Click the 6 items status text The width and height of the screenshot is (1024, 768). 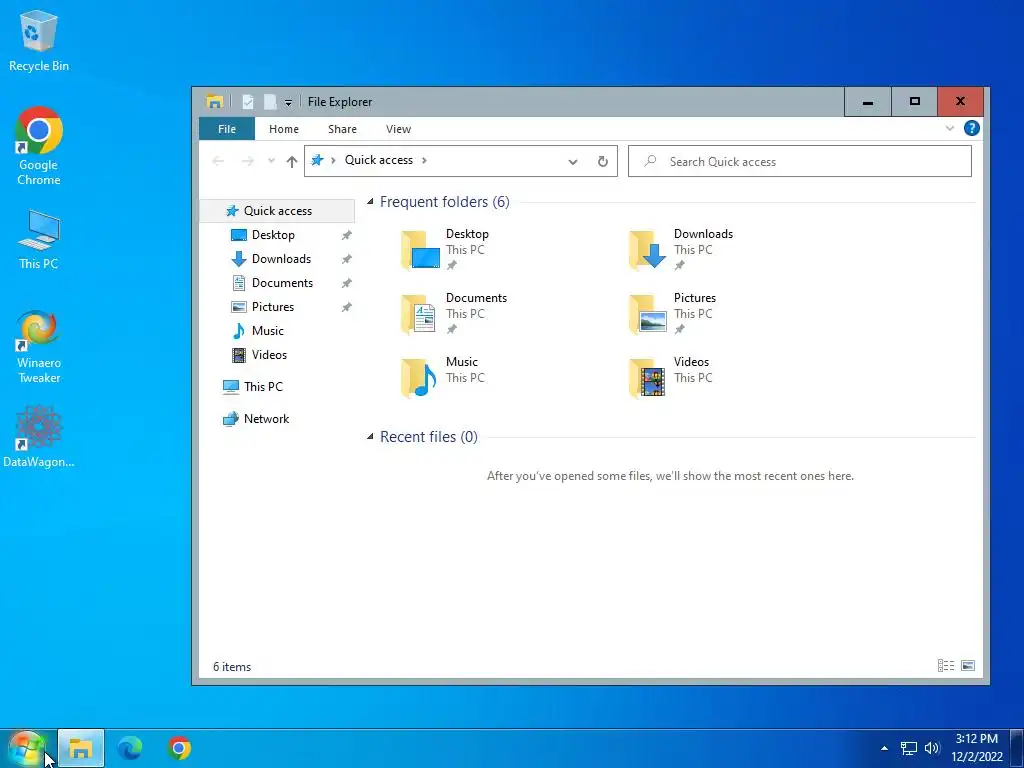coord(232,667)
